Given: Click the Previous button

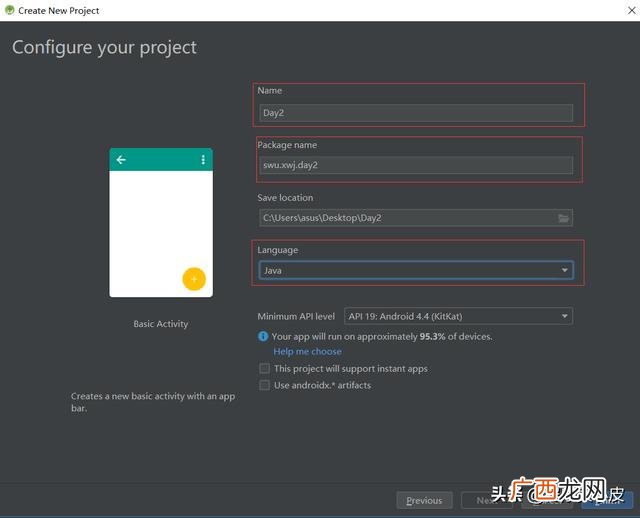Looking at the screenshot, I should click(x=424, y=500).
